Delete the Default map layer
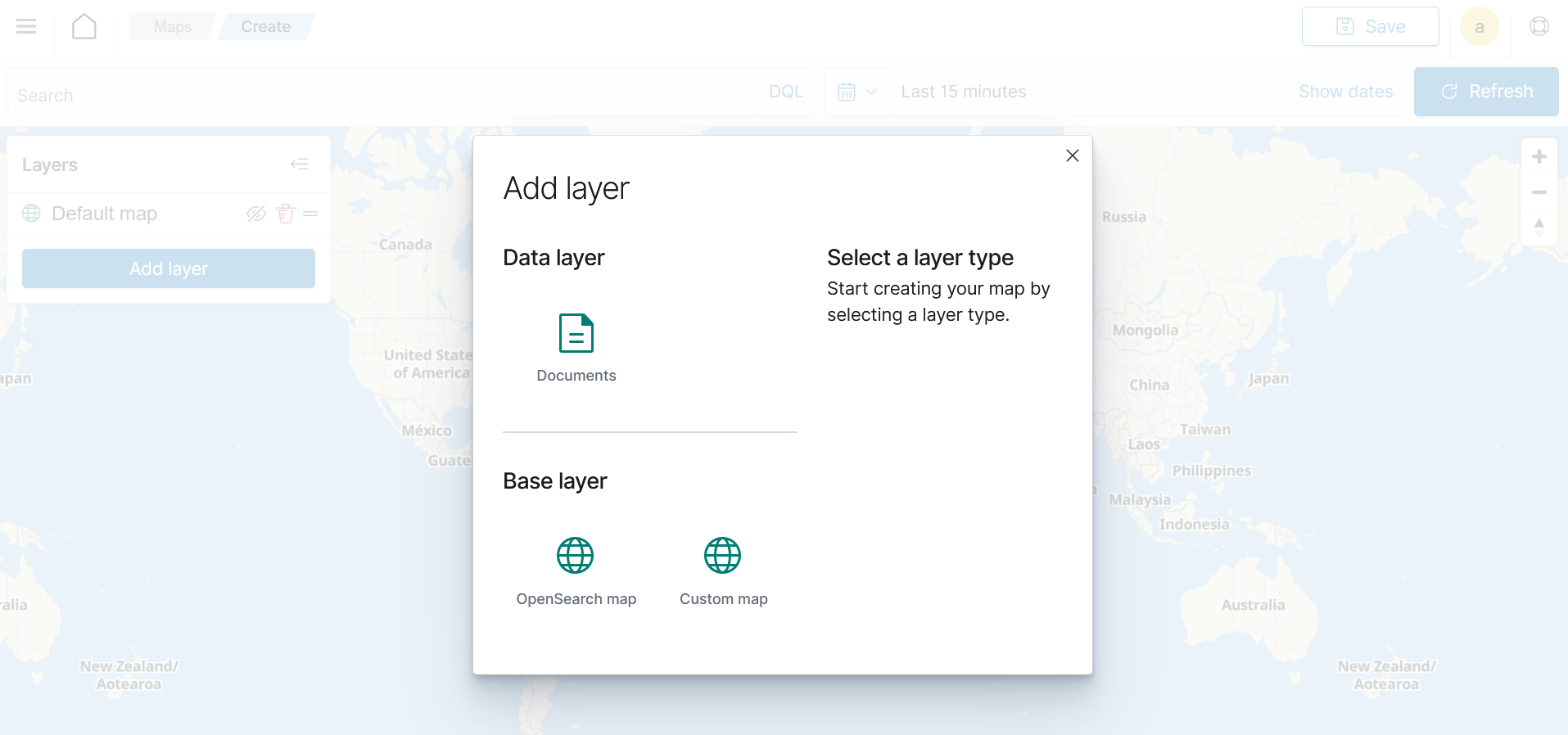 click(286, 214)
